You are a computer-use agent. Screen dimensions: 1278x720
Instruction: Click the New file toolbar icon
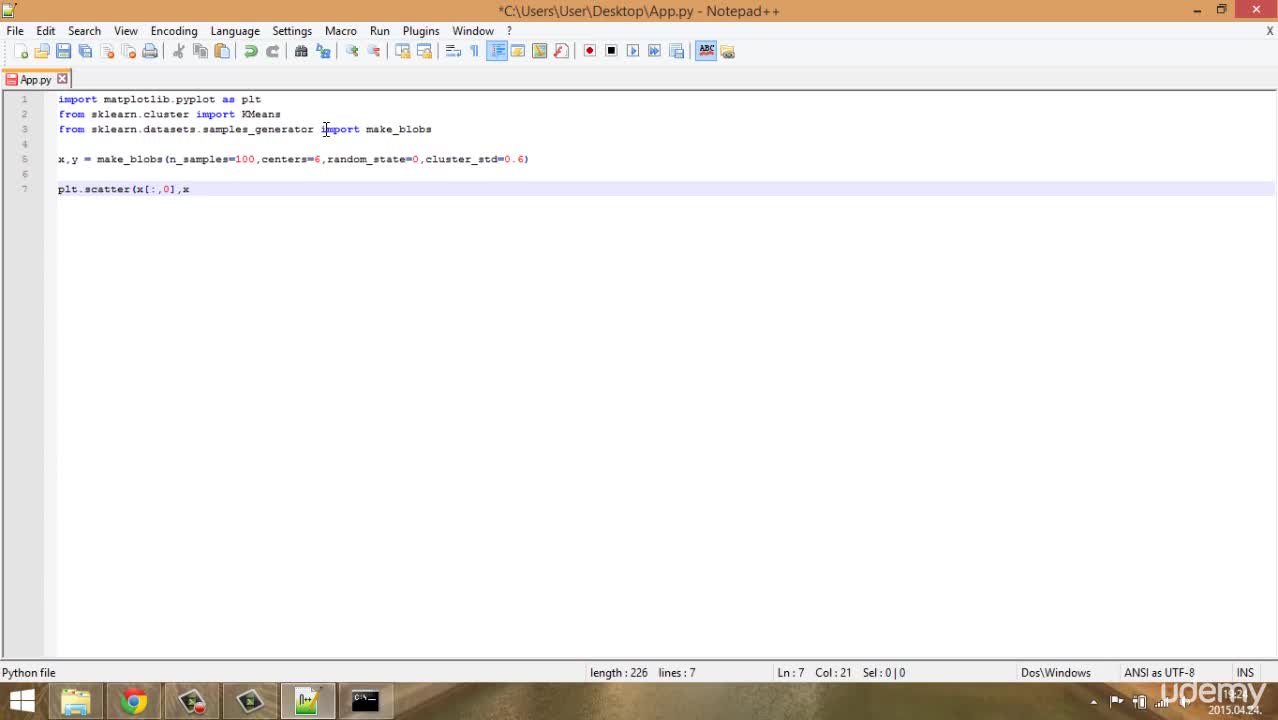(x=20, y=51)
